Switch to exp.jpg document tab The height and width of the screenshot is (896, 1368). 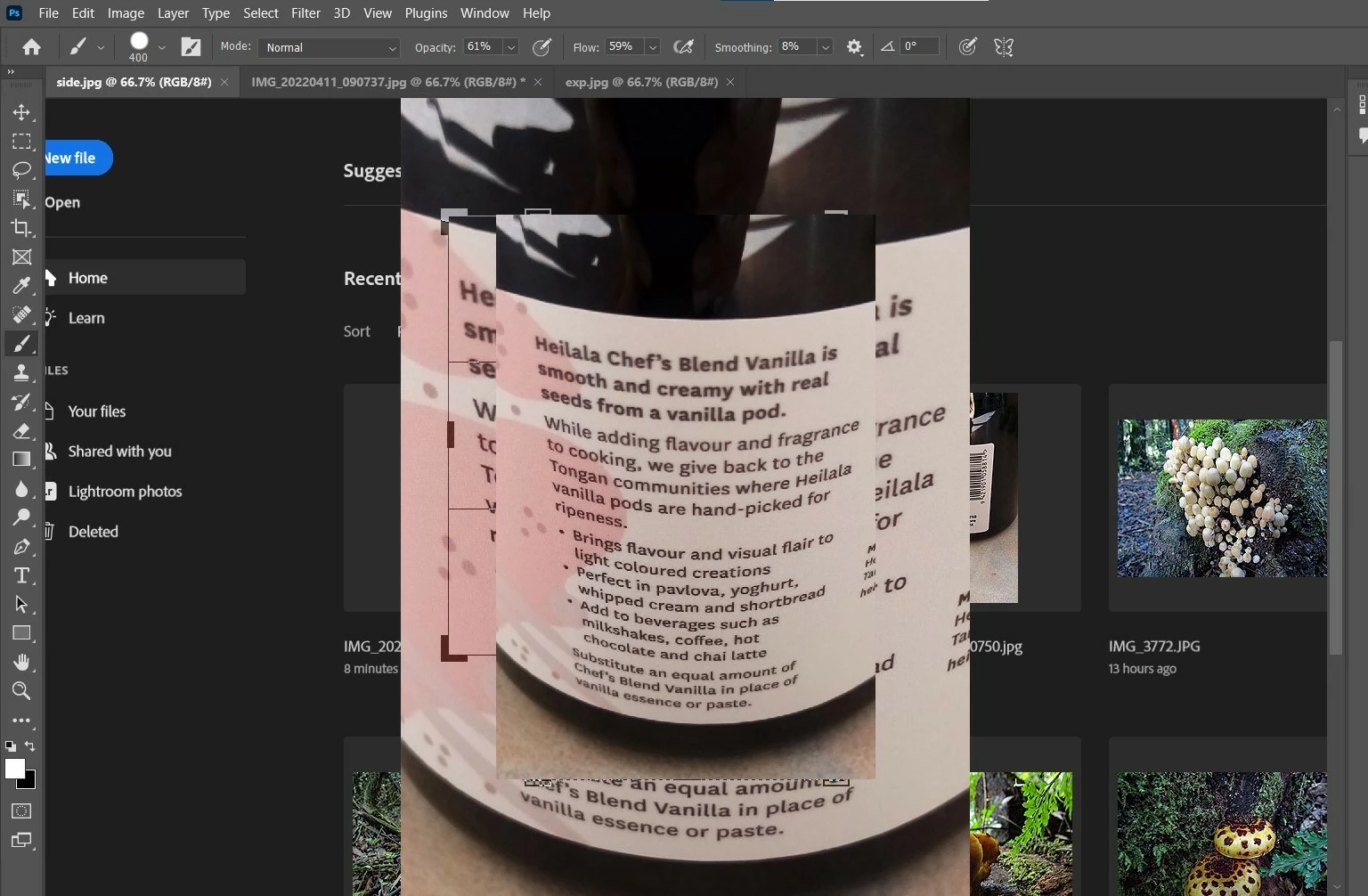pyautogui.click(x=642, y=82)
